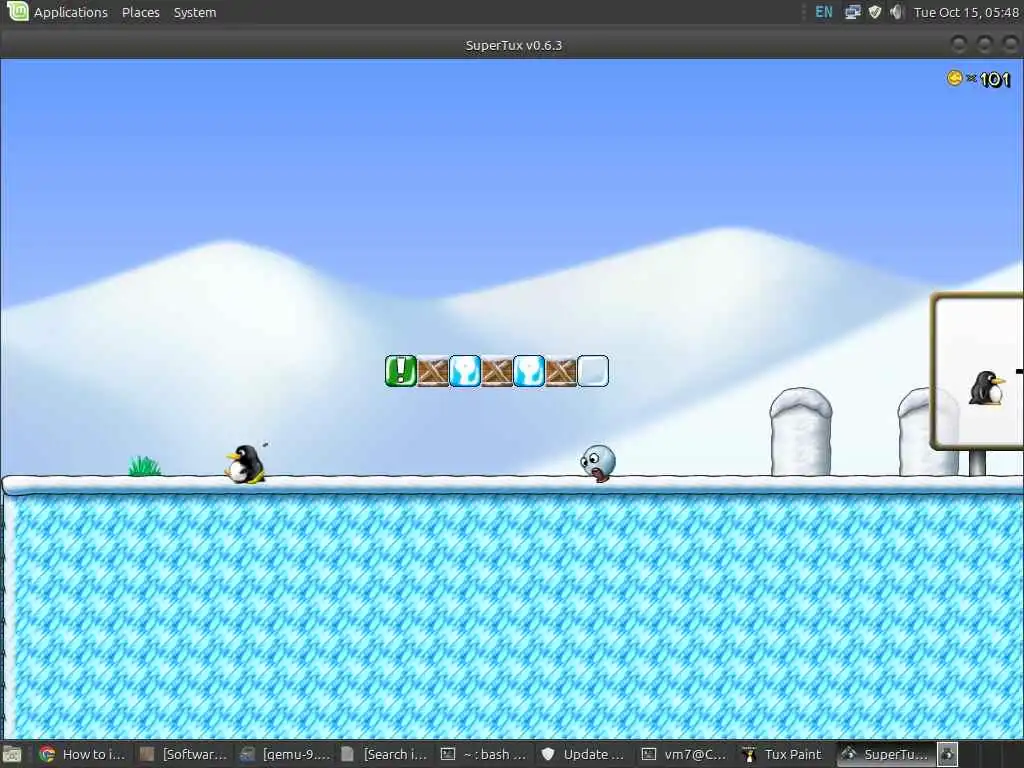Click Tux the penguin player character
This screenshot has width=1024, height=768.
tap(246, 464)
